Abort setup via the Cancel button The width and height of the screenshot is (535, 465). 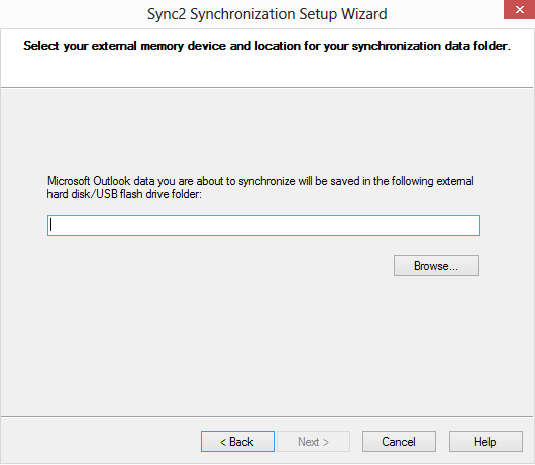click(399, 441)
